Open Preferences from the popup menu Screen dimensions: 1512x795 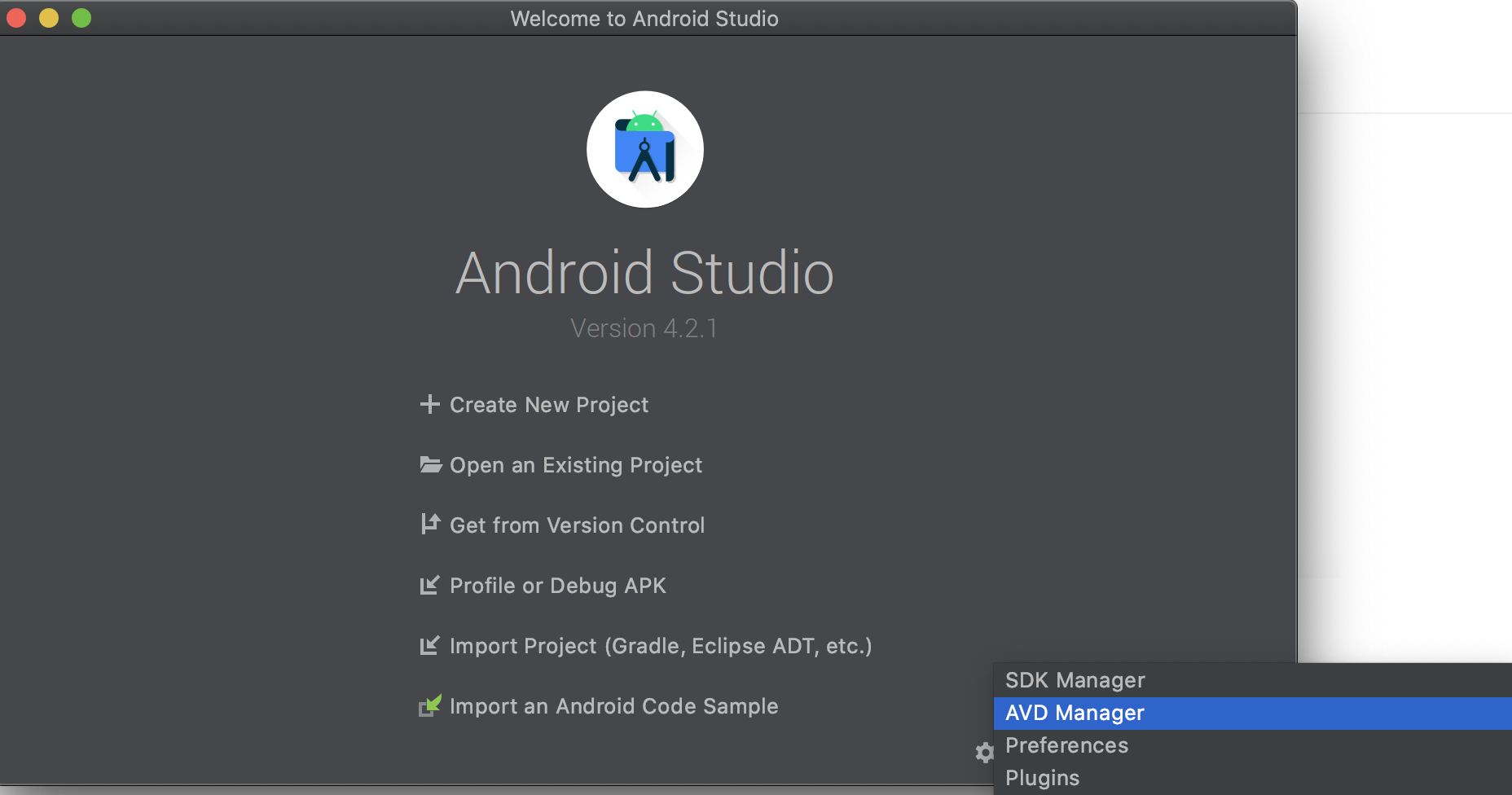[x=1253, y=745]
